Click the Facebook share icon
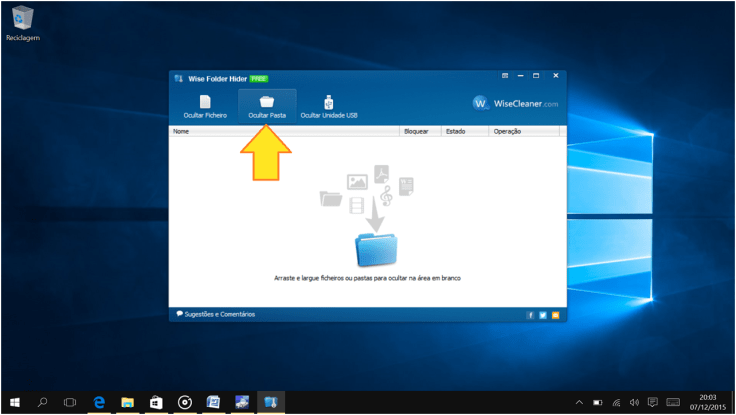The width and height of the screenshot is (736, 415). (x=531, y=315)
